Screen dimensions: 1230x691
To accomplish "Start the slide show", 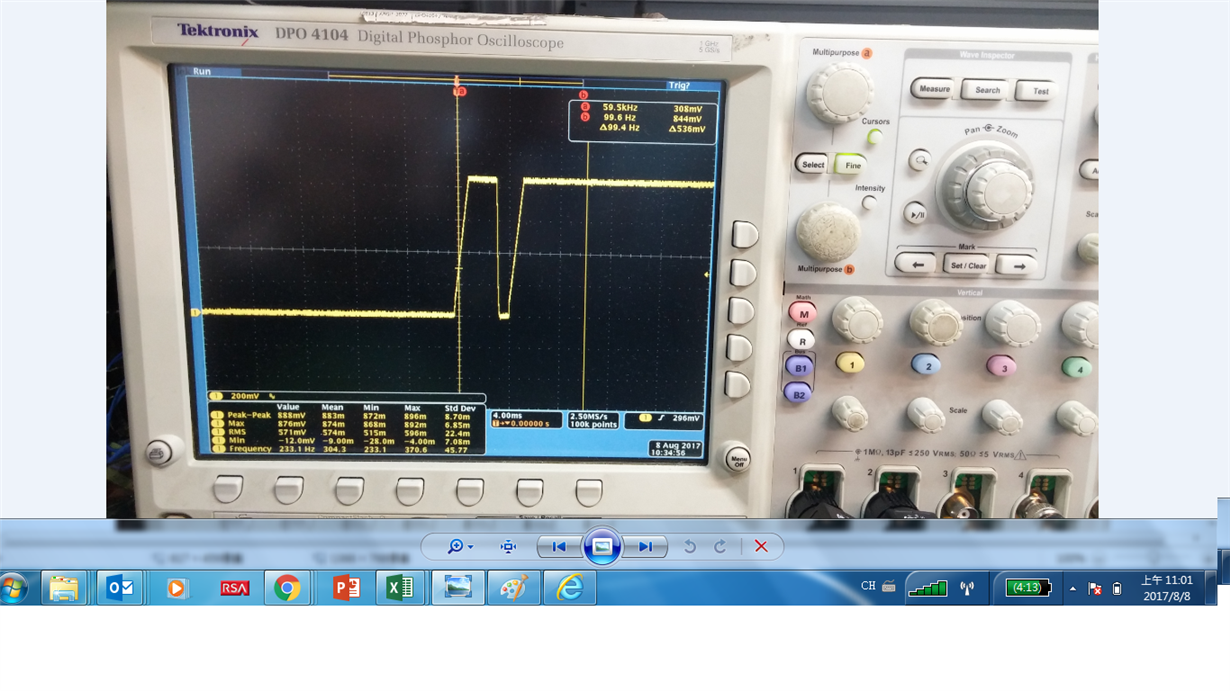I will (602, 546).
